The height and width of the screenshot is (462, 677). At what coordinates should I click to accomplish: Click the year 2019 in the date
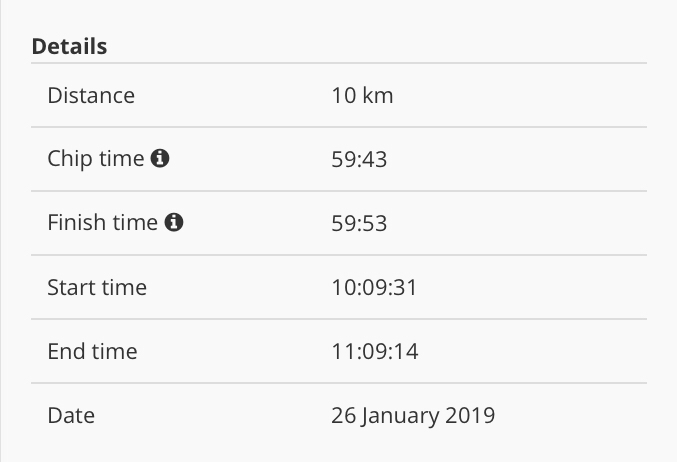click(472, 415)
